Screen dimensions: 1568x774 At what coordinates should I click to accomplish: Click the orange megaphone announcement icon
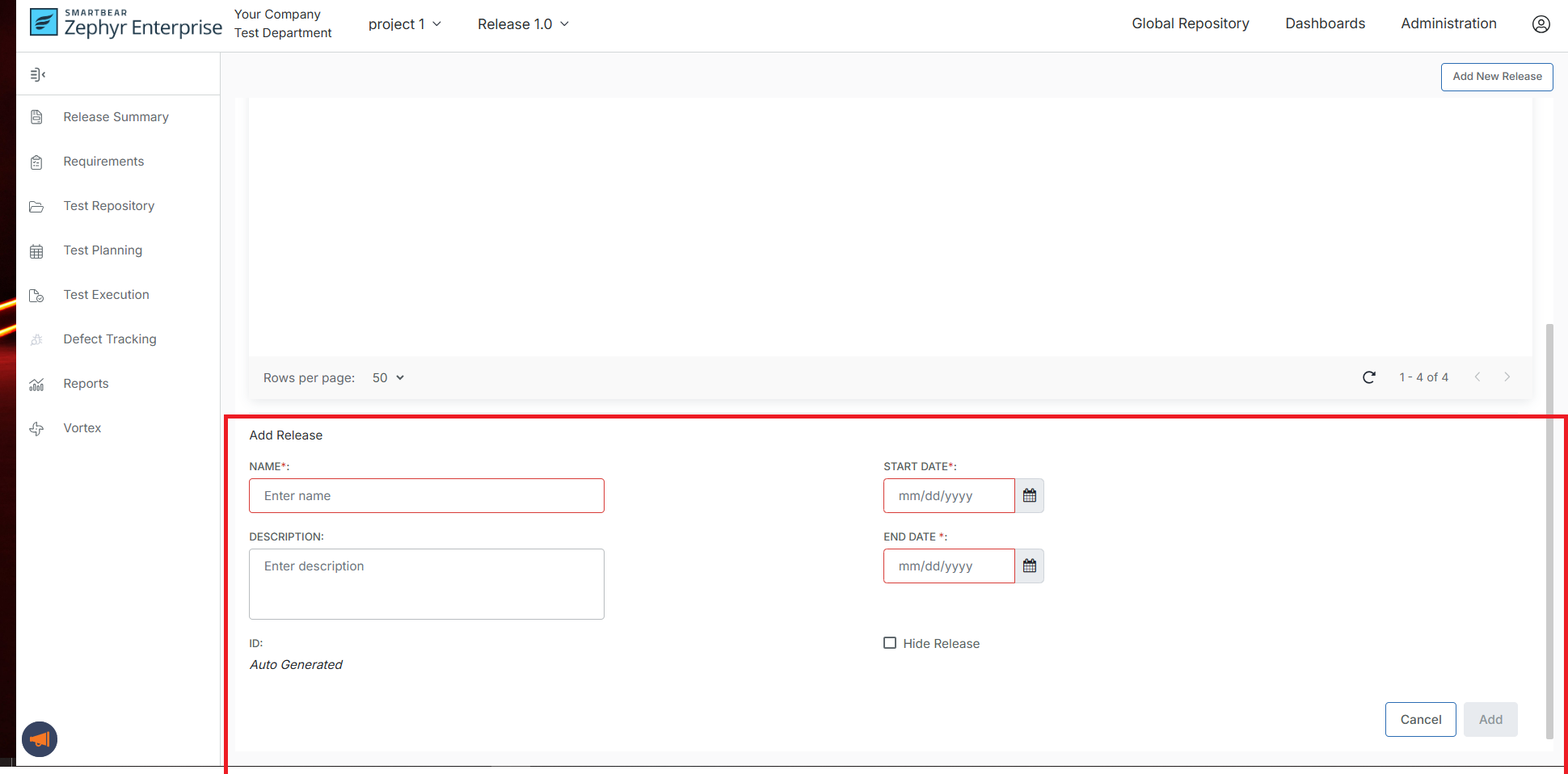40,739
